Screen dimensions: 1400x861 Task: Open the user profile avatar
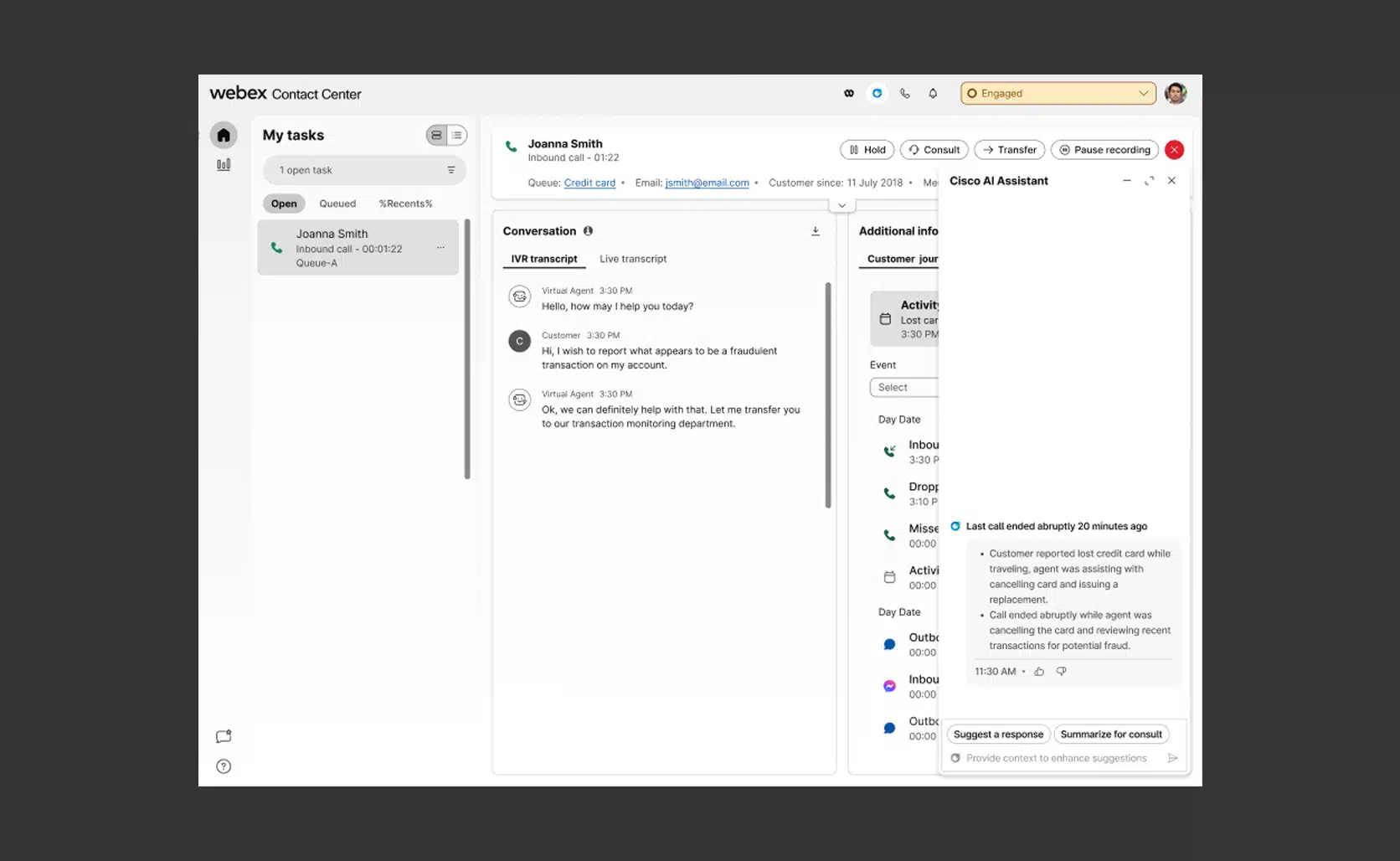pos(1176,93)
